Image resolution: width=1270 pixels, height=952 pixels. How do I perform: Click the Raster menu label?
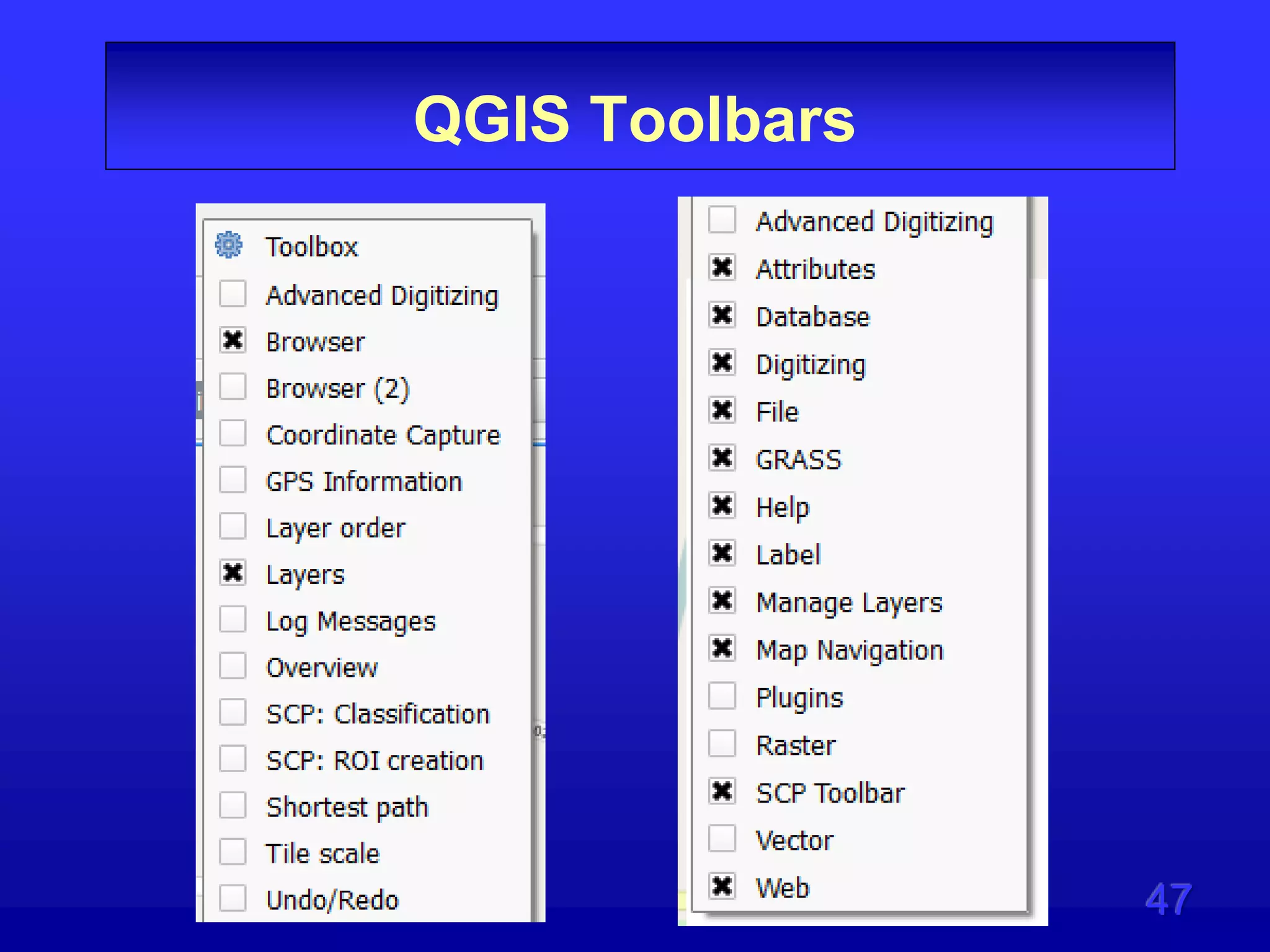click(x=796, y=746)
